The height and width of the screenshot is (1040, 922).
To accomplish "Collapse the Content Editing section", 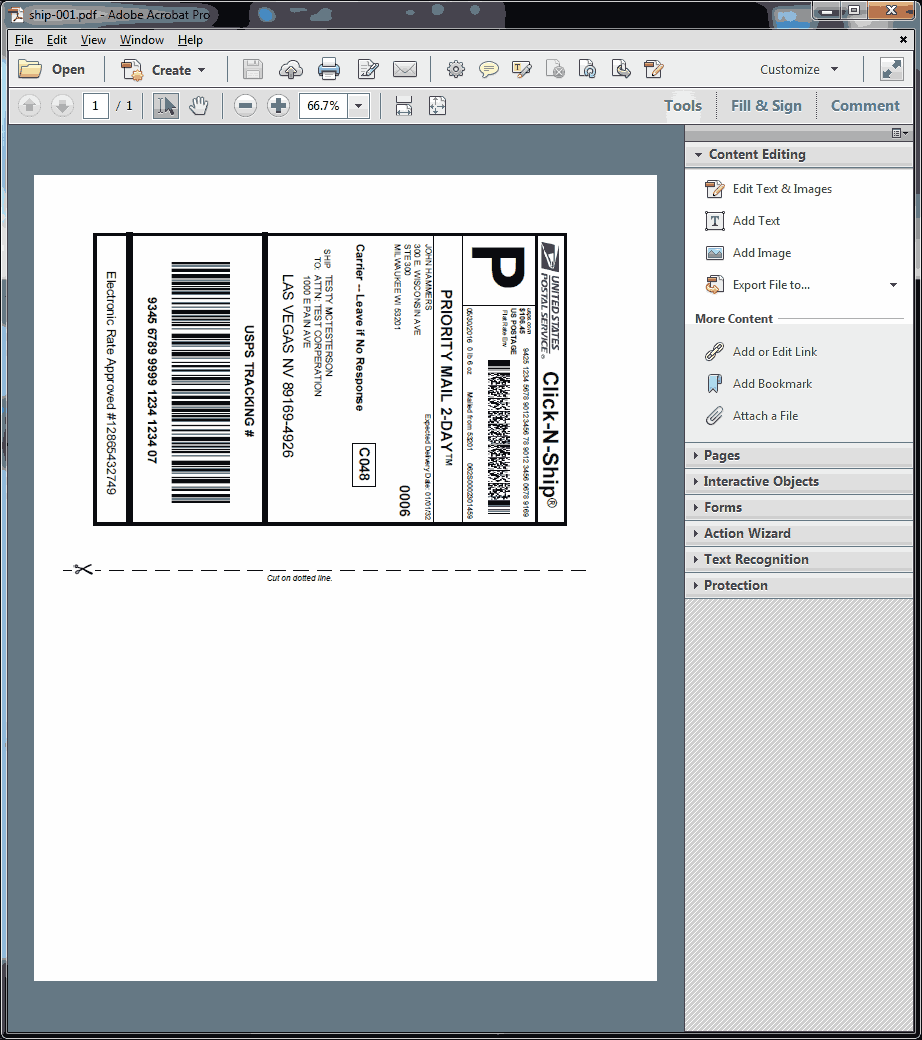I will [x=799, y=155].
